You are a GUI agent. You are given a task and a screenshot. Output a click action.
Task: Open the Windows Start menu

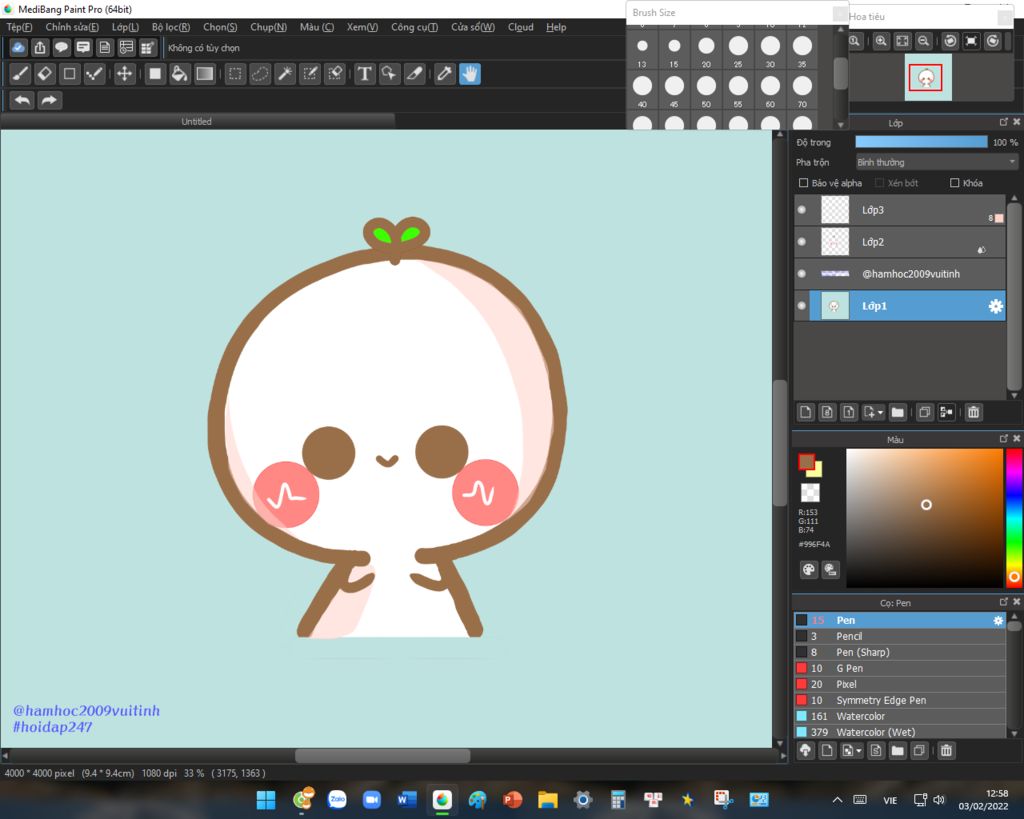click(x=266, y=800)
